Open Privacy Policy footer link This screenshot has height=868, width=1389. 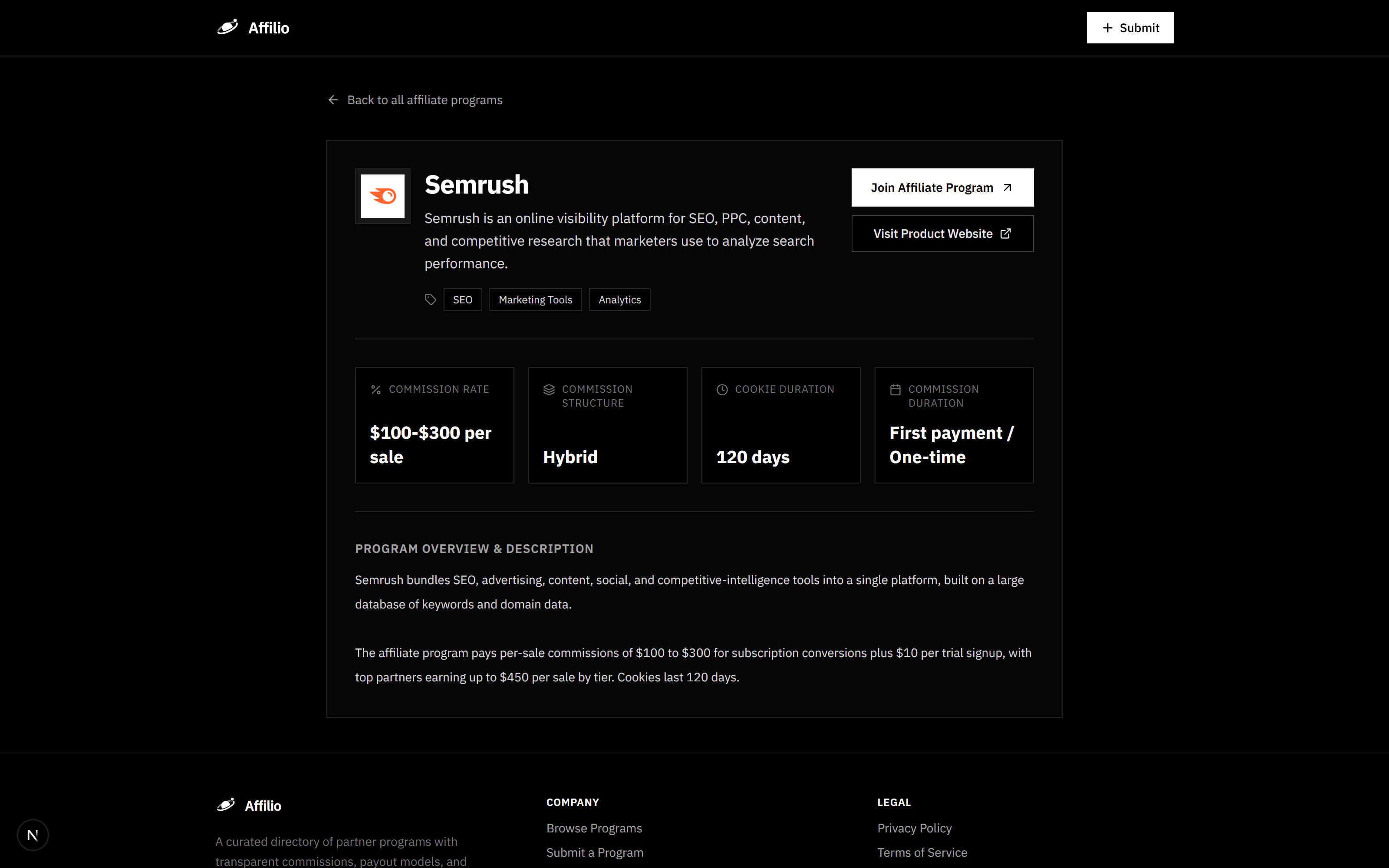coord(914,829)
